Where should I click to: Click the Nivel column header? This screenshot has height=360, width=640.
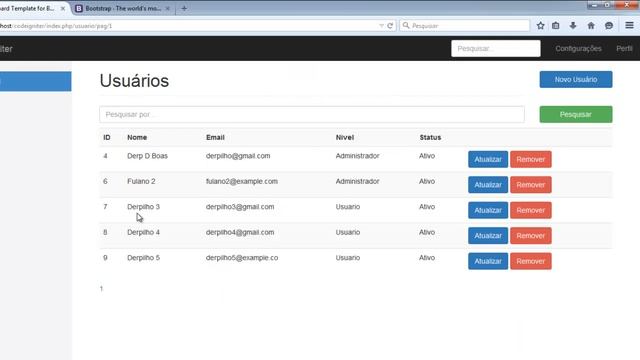[x=344, y=138]
